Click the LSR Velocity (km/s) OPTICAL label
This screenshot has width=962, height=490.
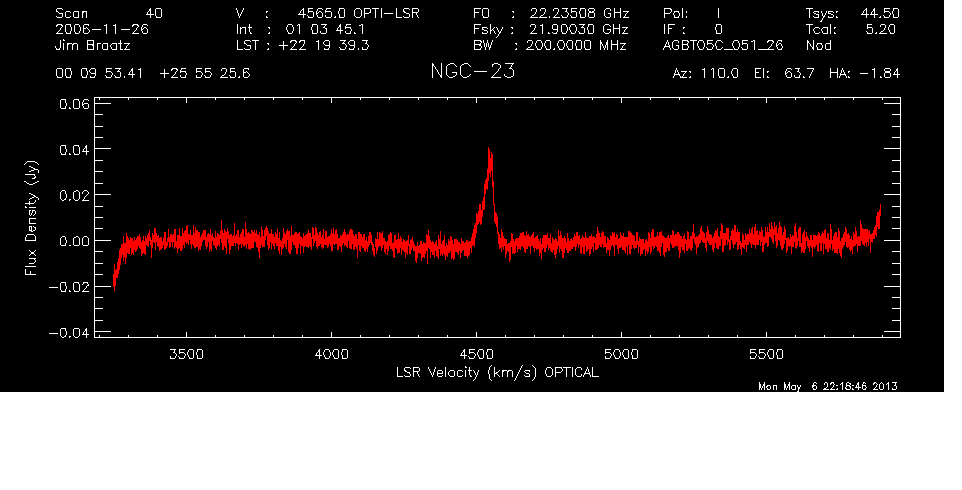point(497,372)
